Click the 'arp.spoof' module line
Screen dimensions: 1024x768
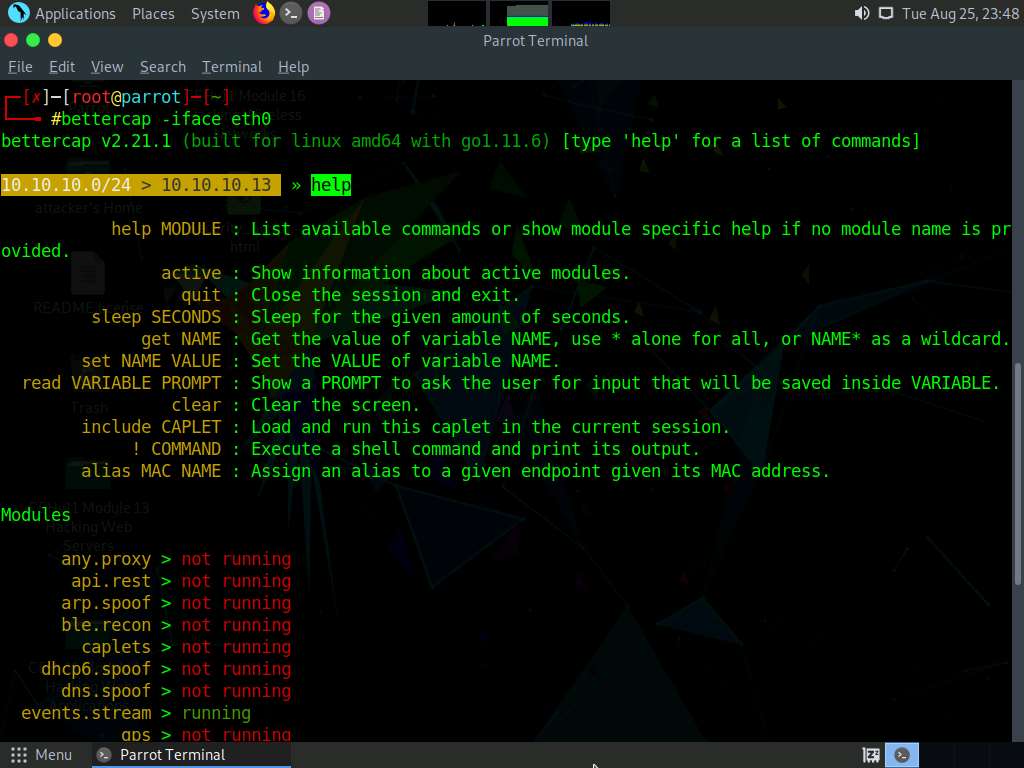(x=176, y=603)
